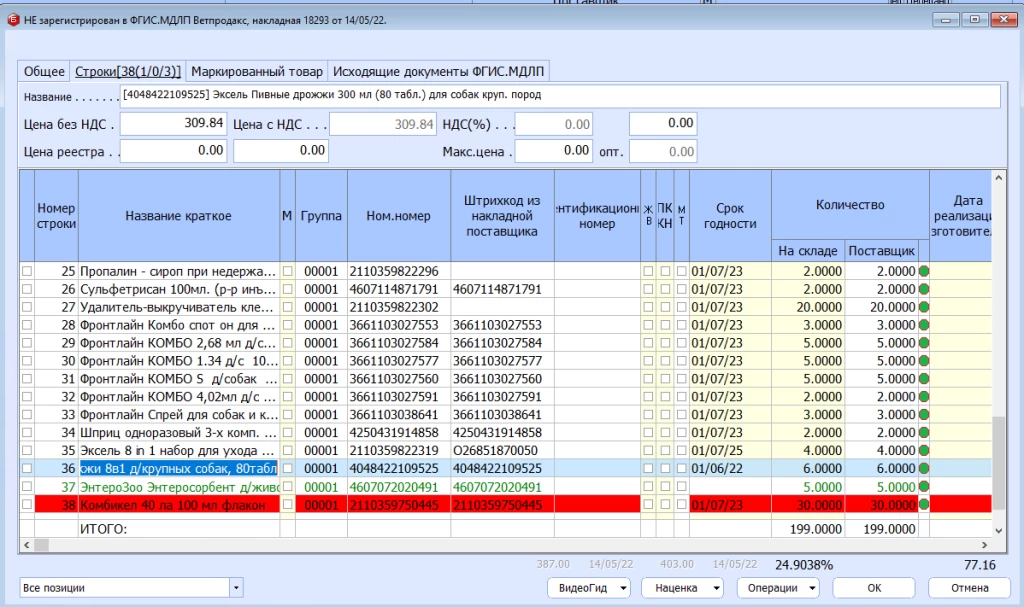Click the horizontal scrollbar left arrow
The height and width of the screenshot is (607, 1024).
tap(27, 544)
